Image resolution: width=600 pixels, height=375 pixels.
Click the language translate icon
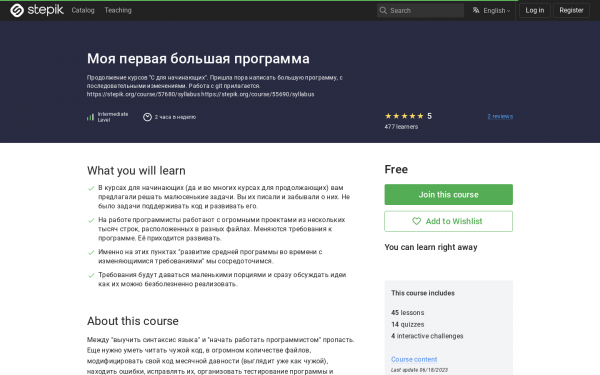pyautogui.click(x=476, y=10)
